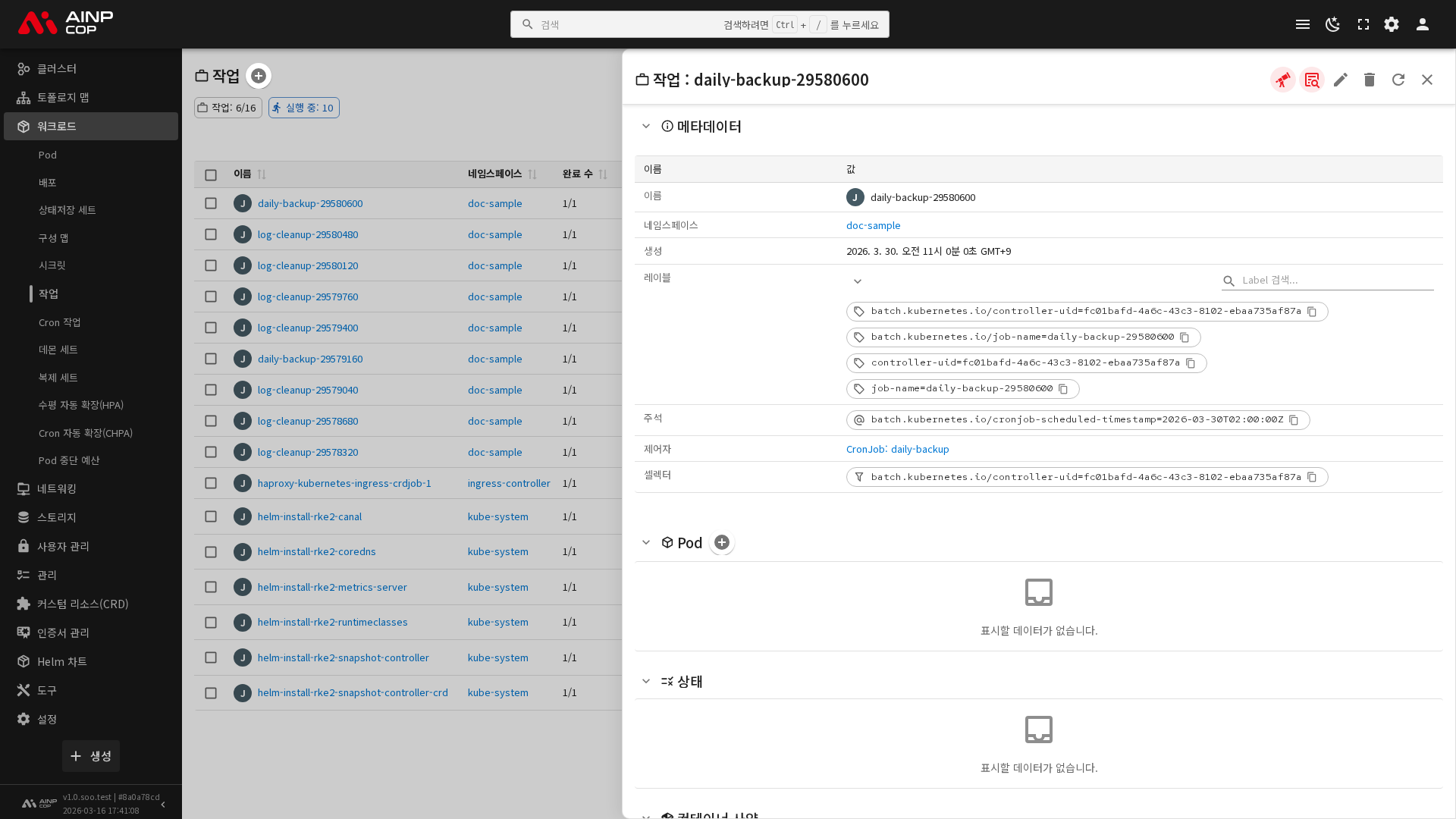Select the log-cleanup-29580480 row checkbox
Screen dimensions: 1456x819
click(211, 234)
